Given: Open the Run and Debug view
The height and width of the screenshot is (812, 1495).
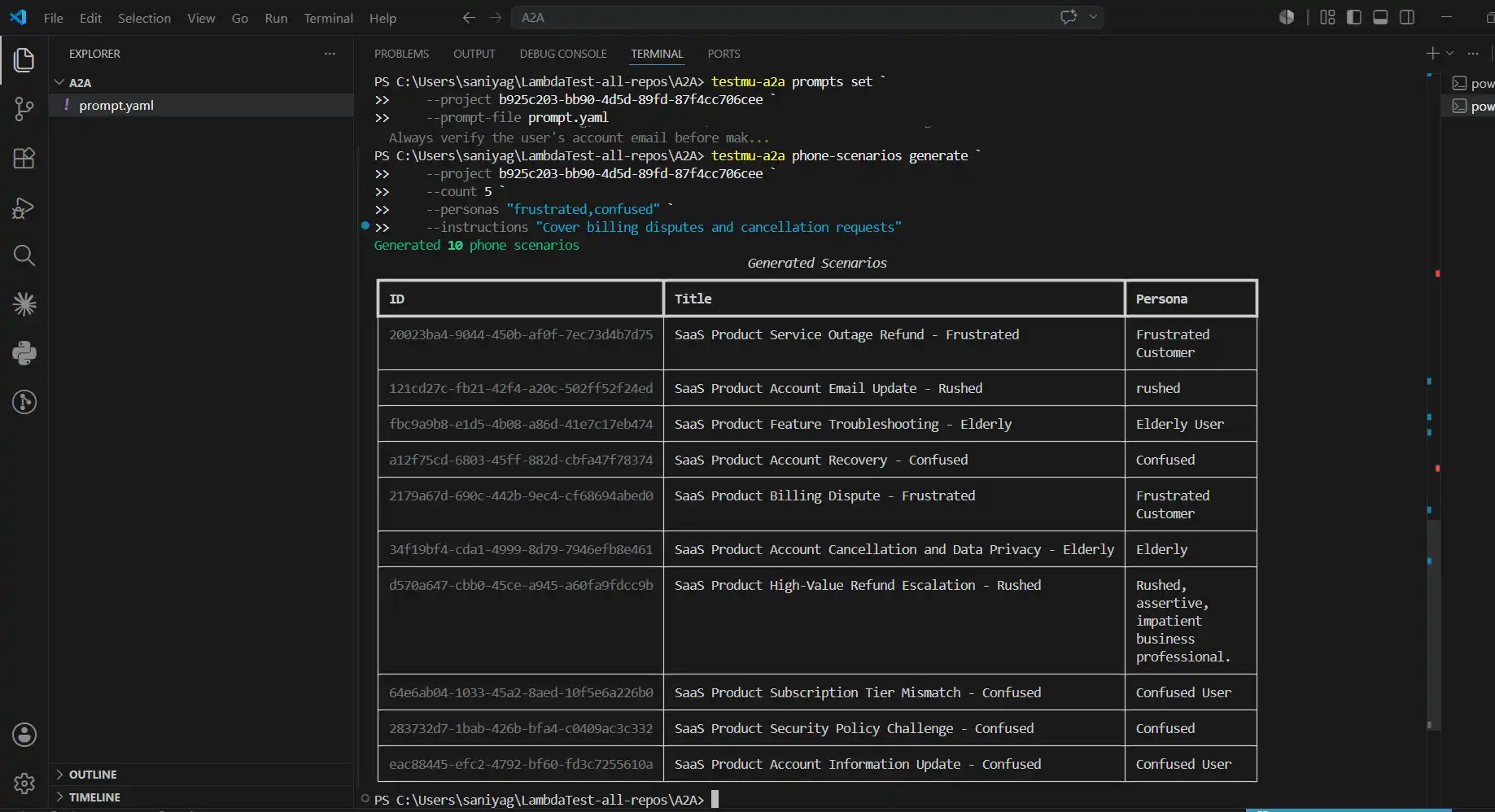Looking at the screenshot, I should pyautogui.click(x=24, y=207).
